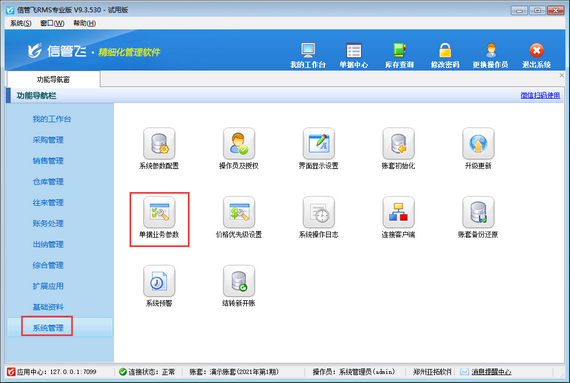
Task: Open the 帮助(H) menu
Action: coord(85,23)
